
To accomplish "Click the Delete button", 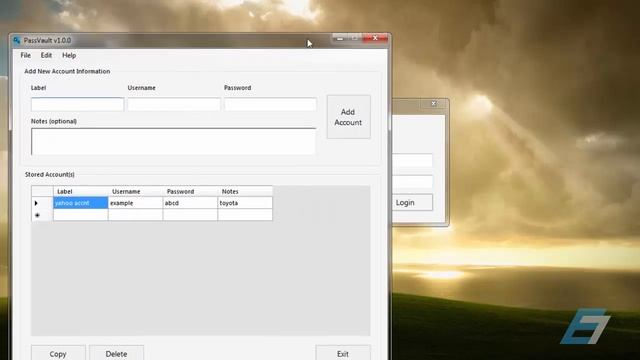I will (116, 353).
